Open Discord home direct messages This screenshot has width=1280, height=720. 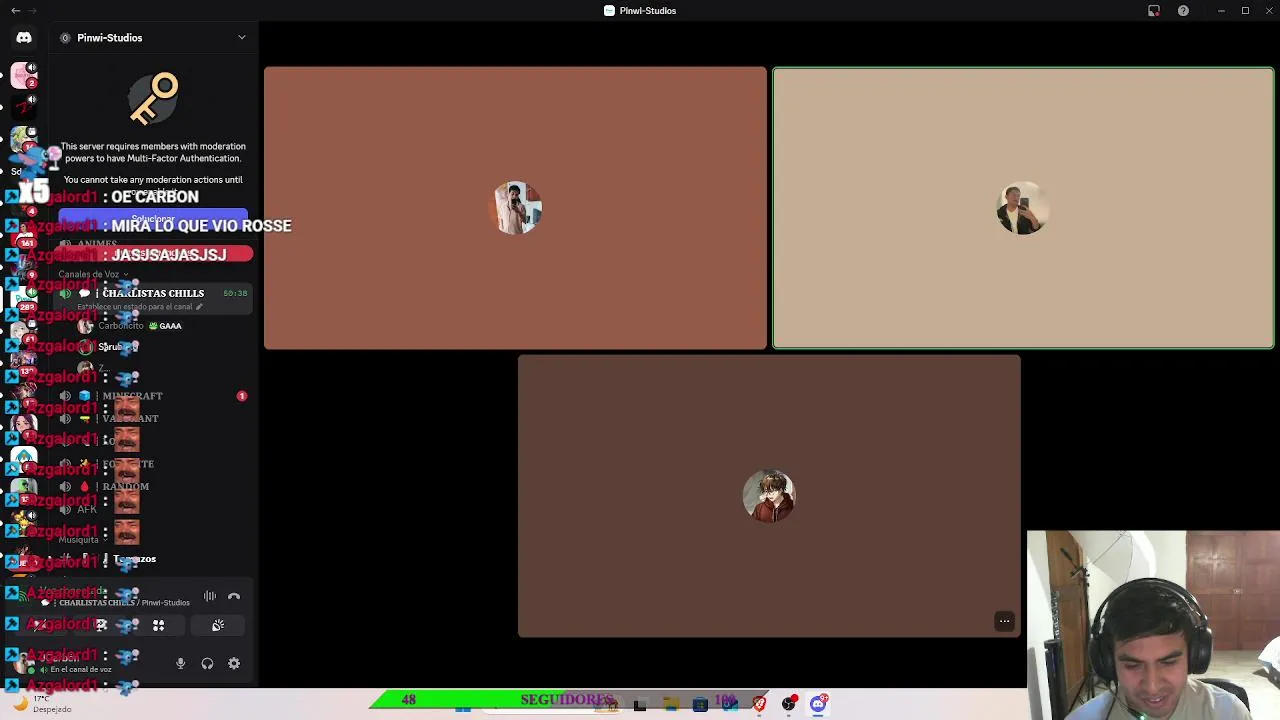click(x=24, y=38)
